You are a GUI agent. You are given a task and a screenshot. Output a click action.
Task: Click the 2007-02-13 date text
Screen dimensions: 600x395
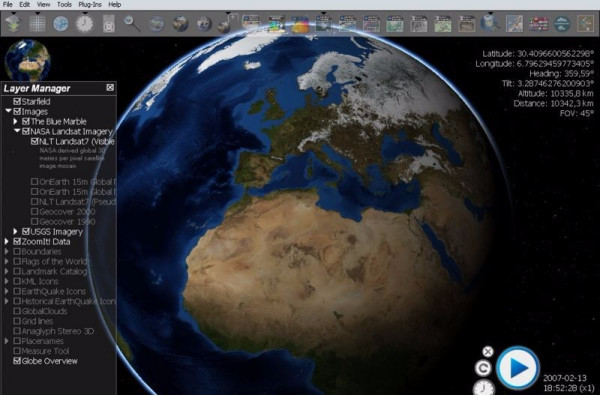[x=565, y=378]
